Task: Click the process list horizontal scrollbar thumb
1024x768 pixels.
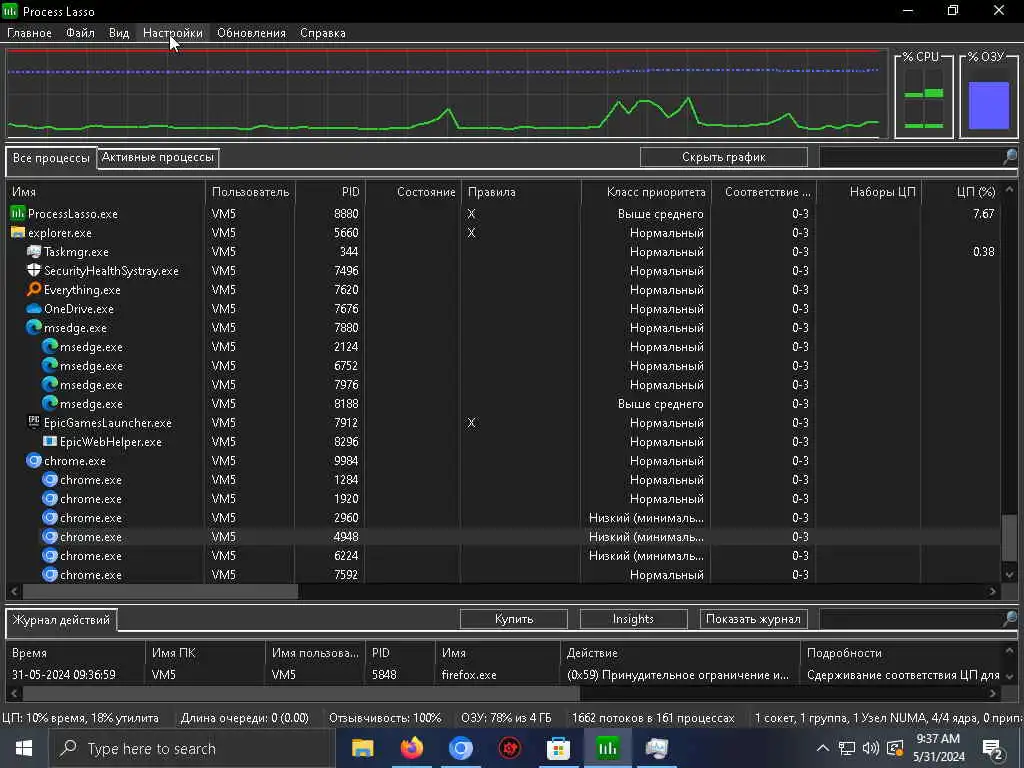Action: (160, 591)
